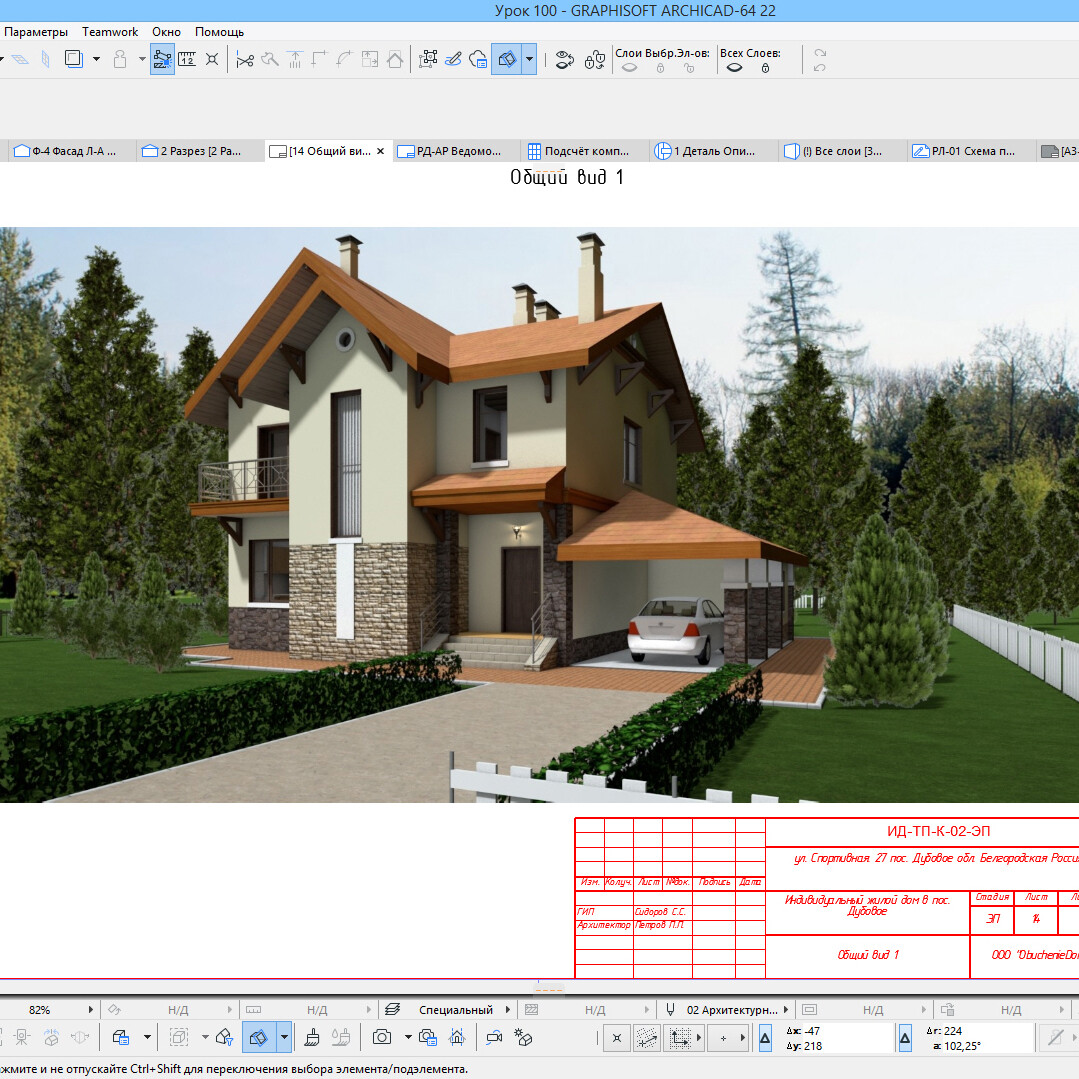The width and height of the screenshot is (1079, 1079).
Task: Click the cloud icon in top toolbar
Action: pyautogui.click(x=478, y=59)
